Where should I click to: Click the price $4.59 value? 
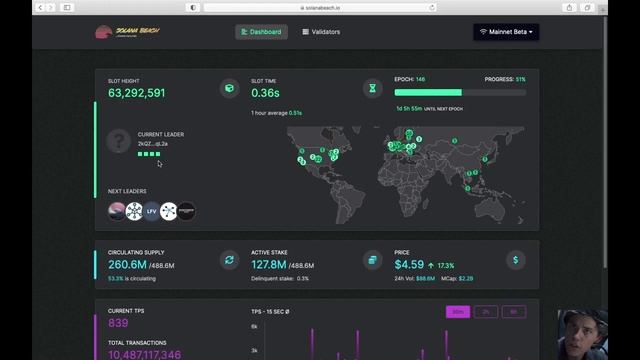[409, 264]
